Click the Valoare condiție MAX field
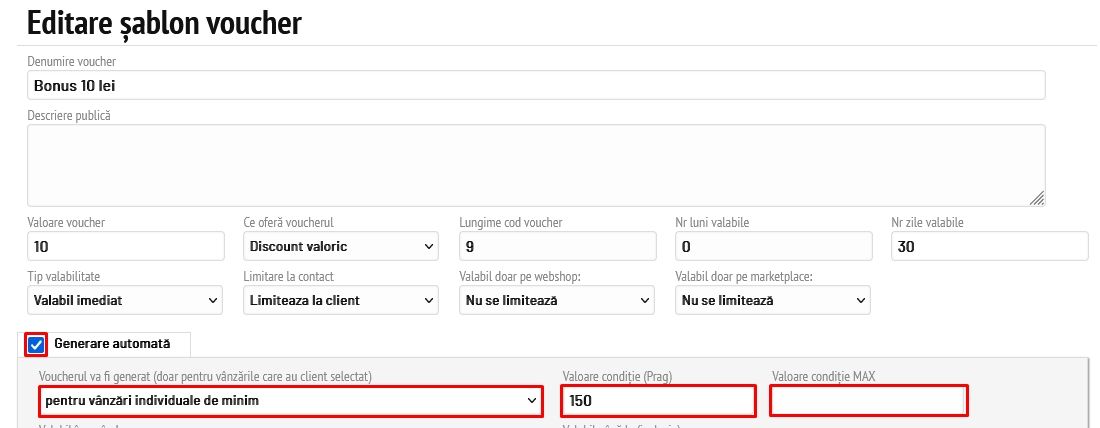This screenshot has width=1100, height=428. coord(868,401)
